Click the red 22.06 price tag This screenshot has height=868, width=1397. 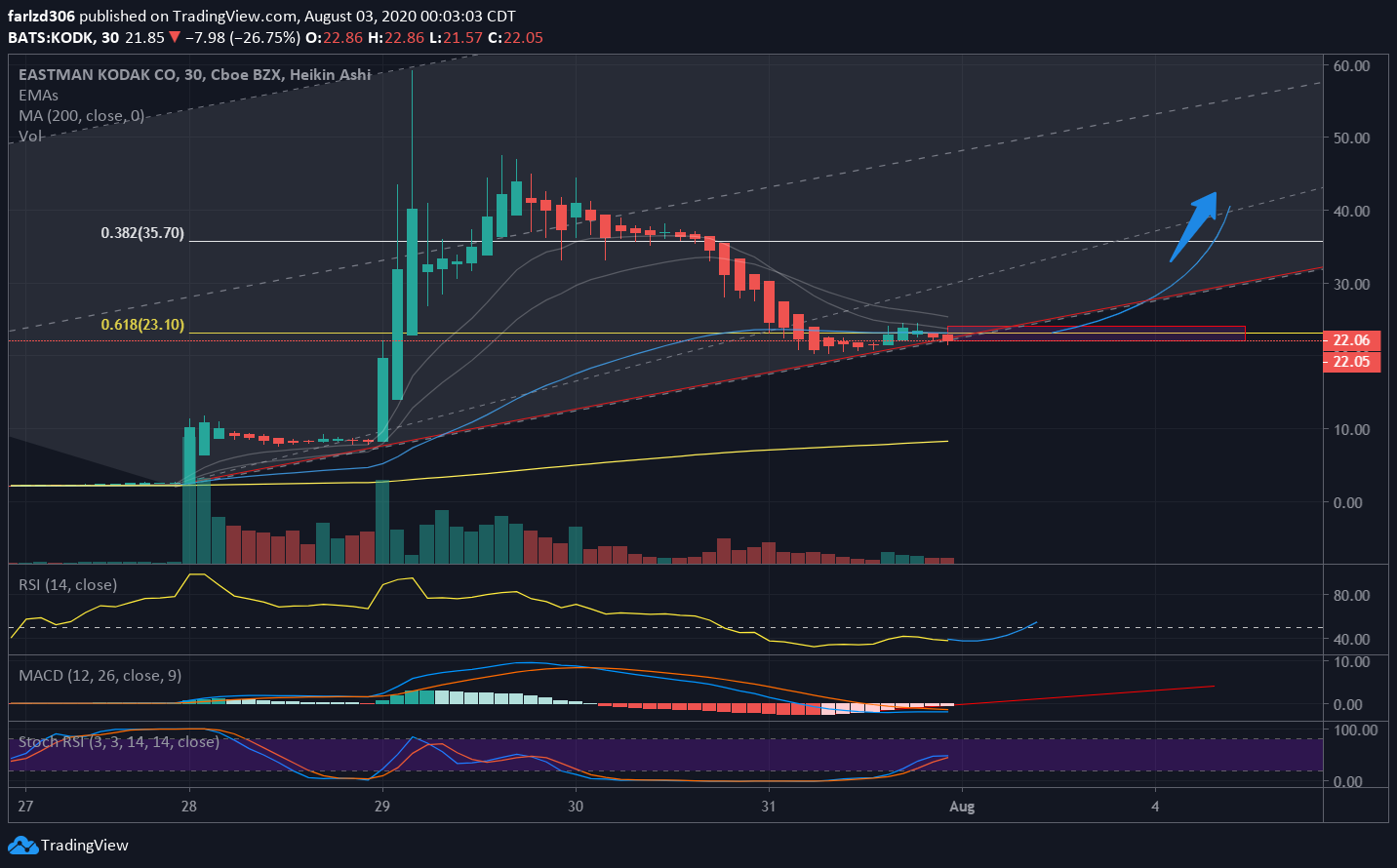tap(1351, 340)
